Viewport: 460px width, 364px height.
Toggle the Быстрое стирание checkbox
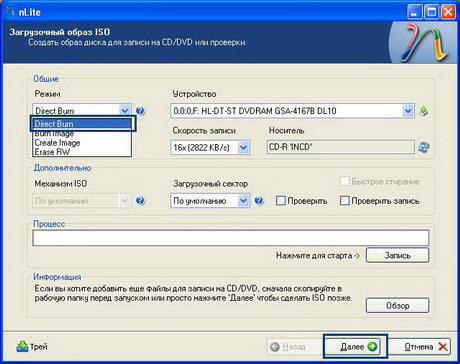[344, 181]
